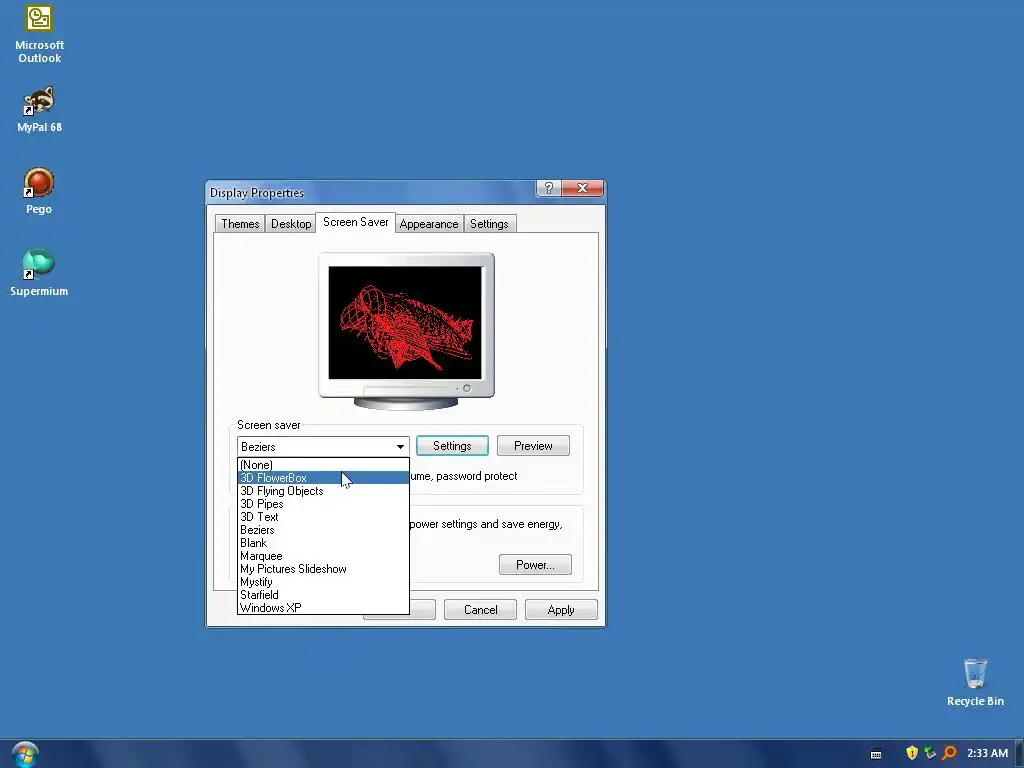The image size is (1024, 768).
Task: Collapse the Beziers screen saver combo box
Action: pos(323,447)
